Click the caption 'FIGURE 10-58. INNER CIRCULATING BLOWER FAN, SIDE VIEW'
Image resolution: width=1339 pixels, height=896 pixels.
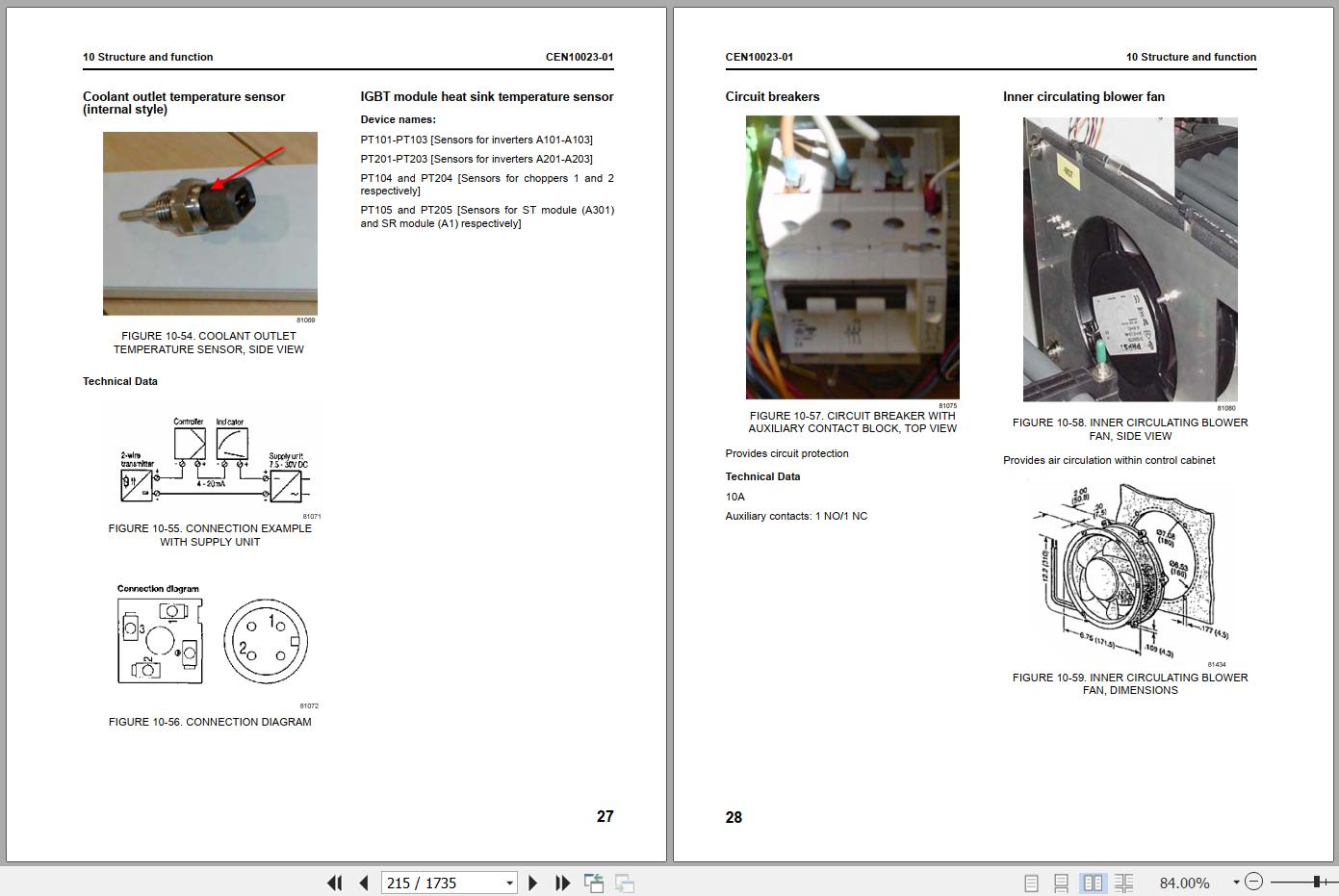pyautogui.click(x=1130, y=429)
